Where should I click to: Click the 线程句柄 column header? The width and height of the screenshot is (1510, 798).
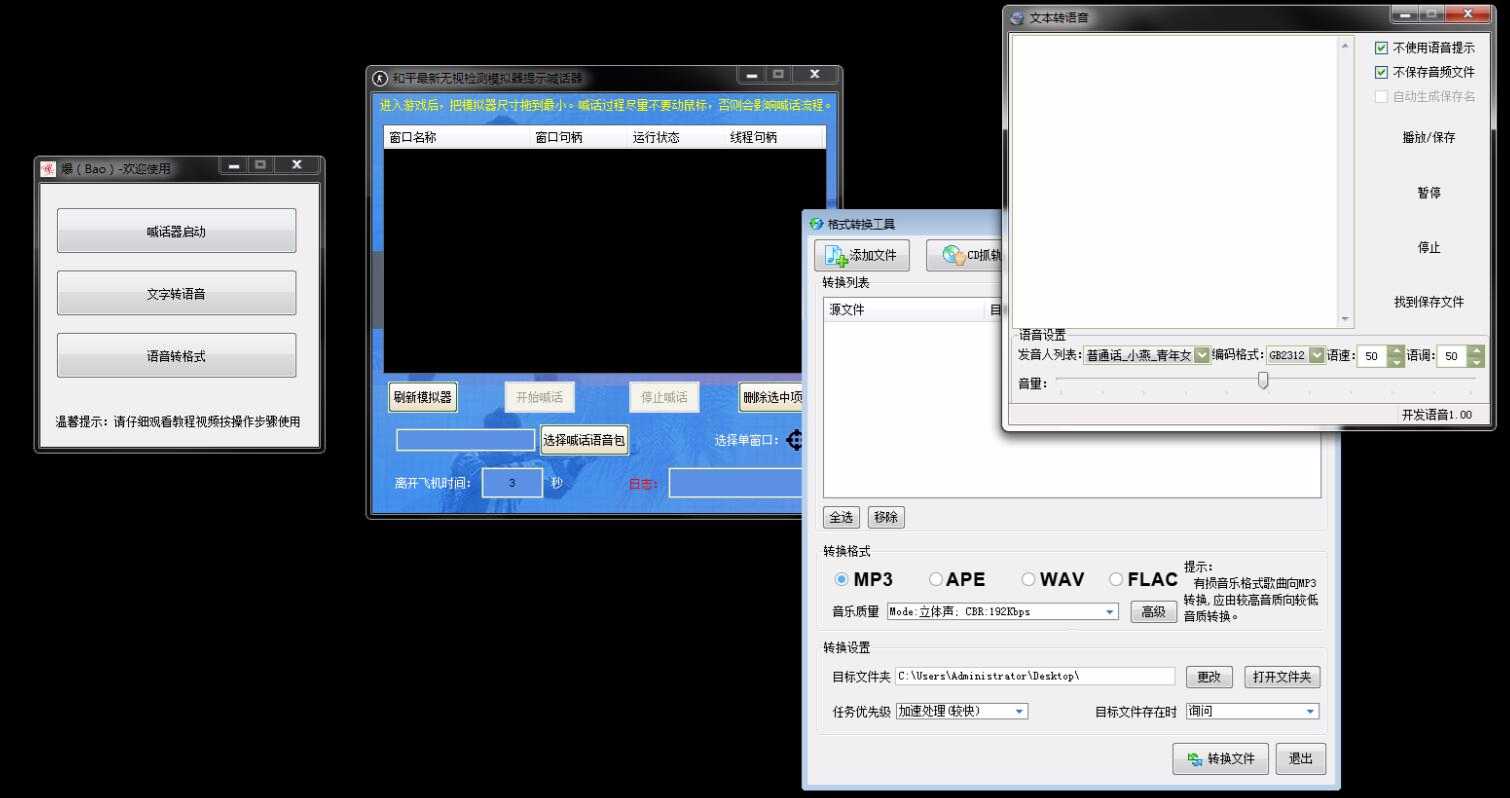click(x=773, y=138)
